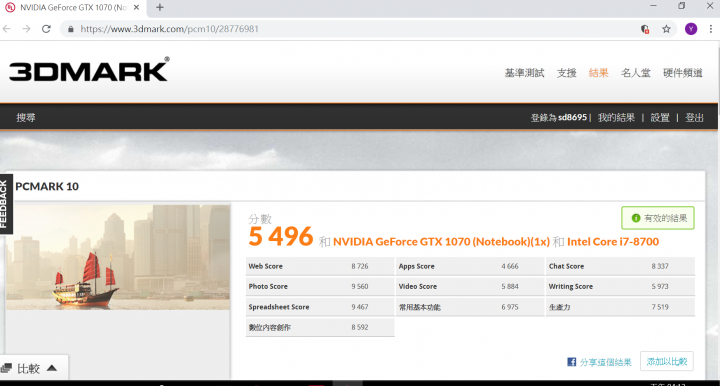
Task: Open the purple profile avatar
Action: pyautogui.click(x=691, y=29)
